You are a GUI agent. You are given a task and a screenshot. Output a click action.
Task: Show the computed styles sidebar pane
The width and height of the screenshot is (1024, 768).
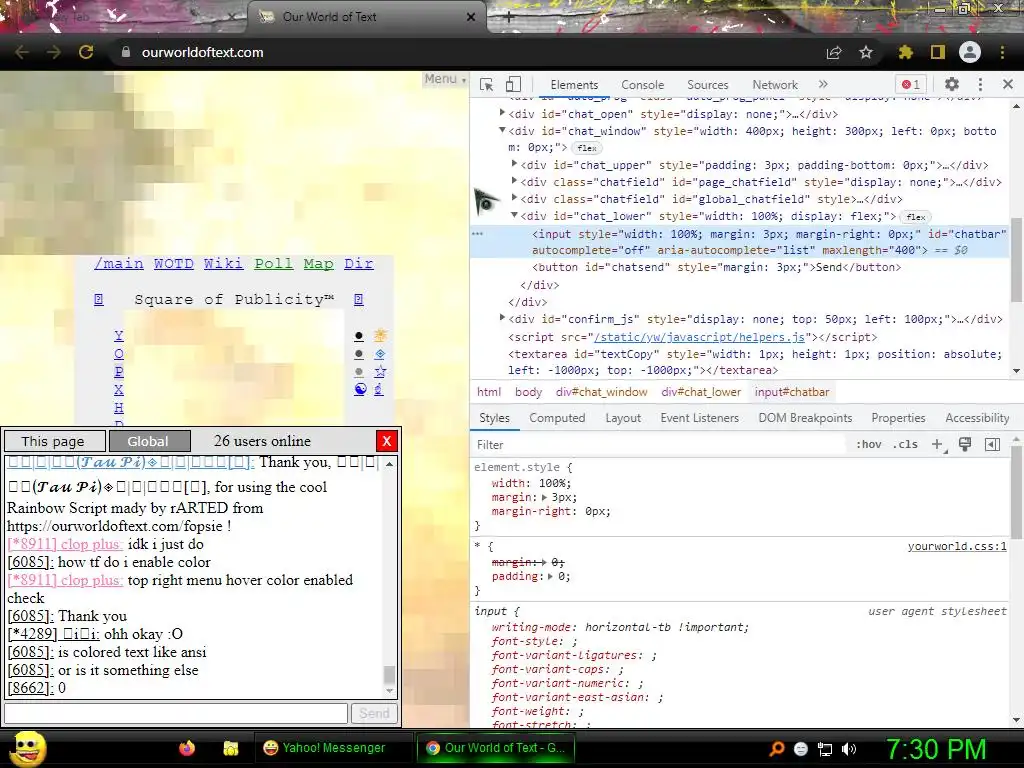(x=992, y=444)
